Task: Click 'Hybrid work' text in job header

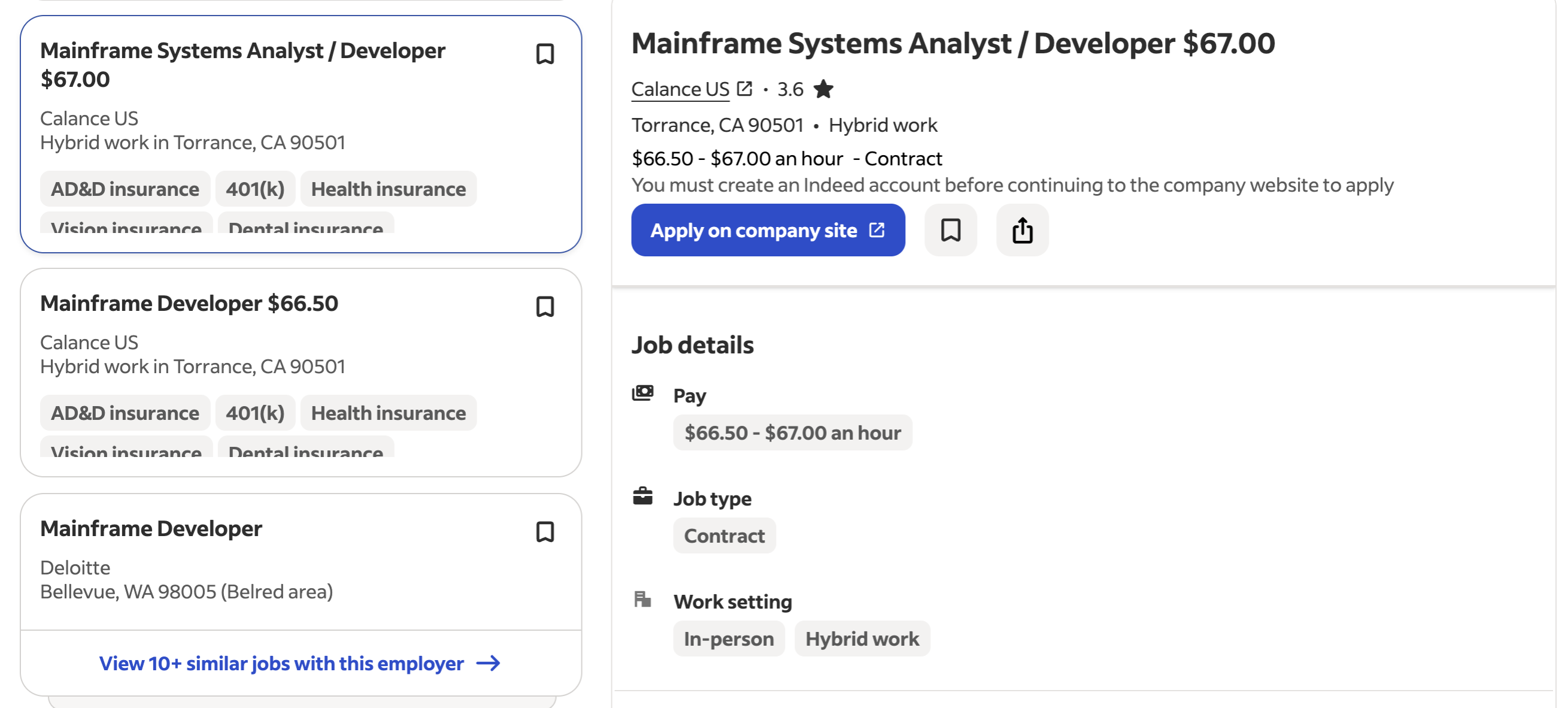Action: point(882,125)
